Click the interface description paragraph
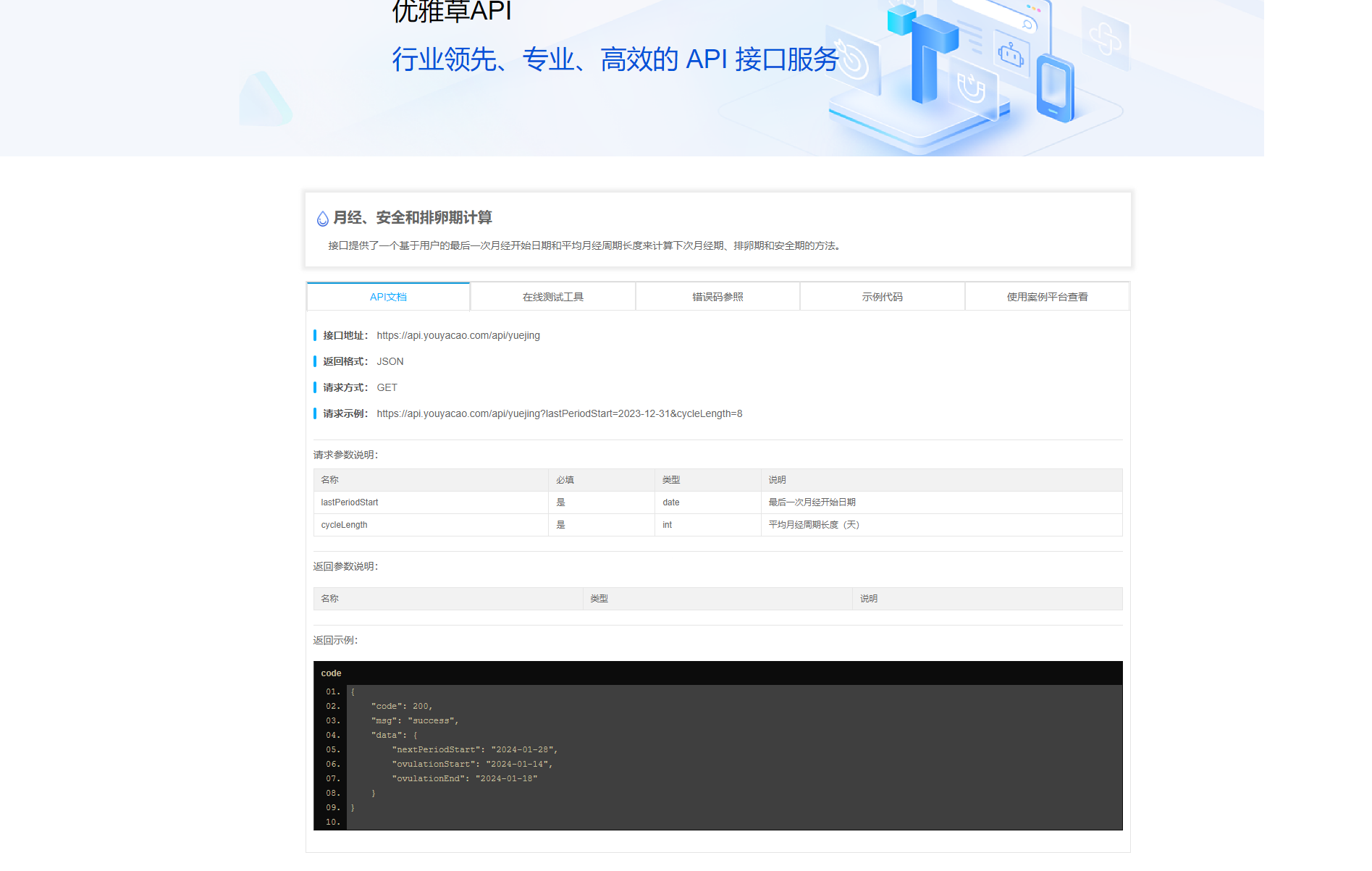This screenshot has height=871, width=1372. click(586, 245)
